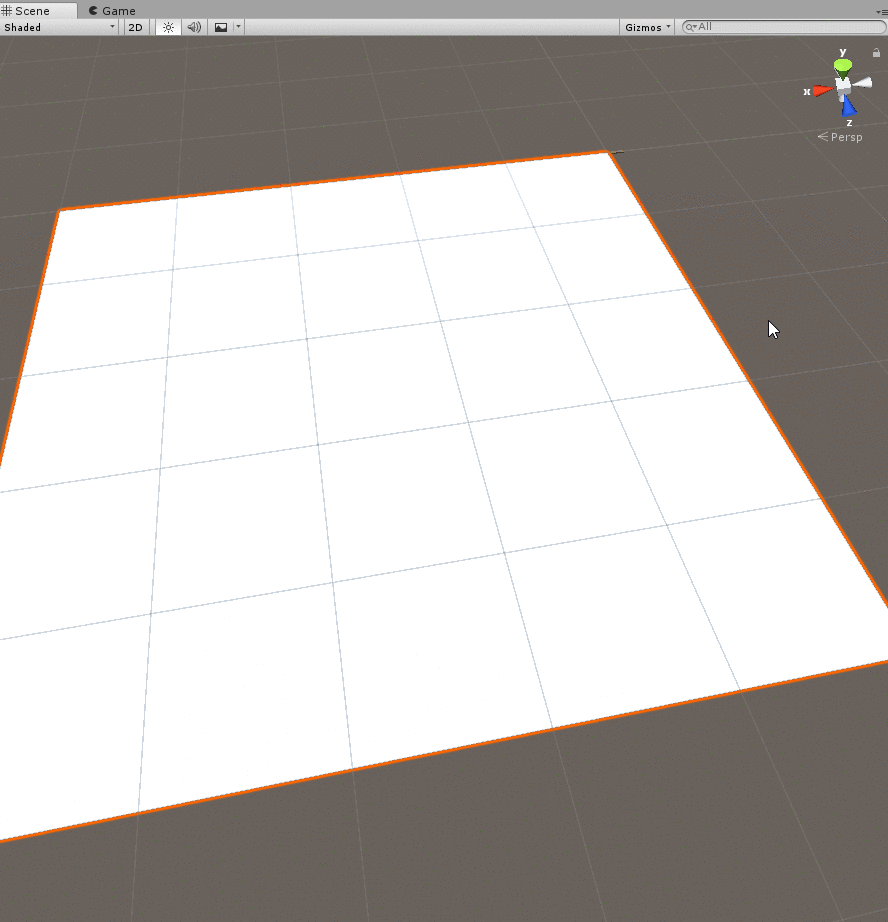The image size is (888, 922).
Task: Open the Shaded draw mode dropdown
Action: pyautogui.click(x=59, y=27)
